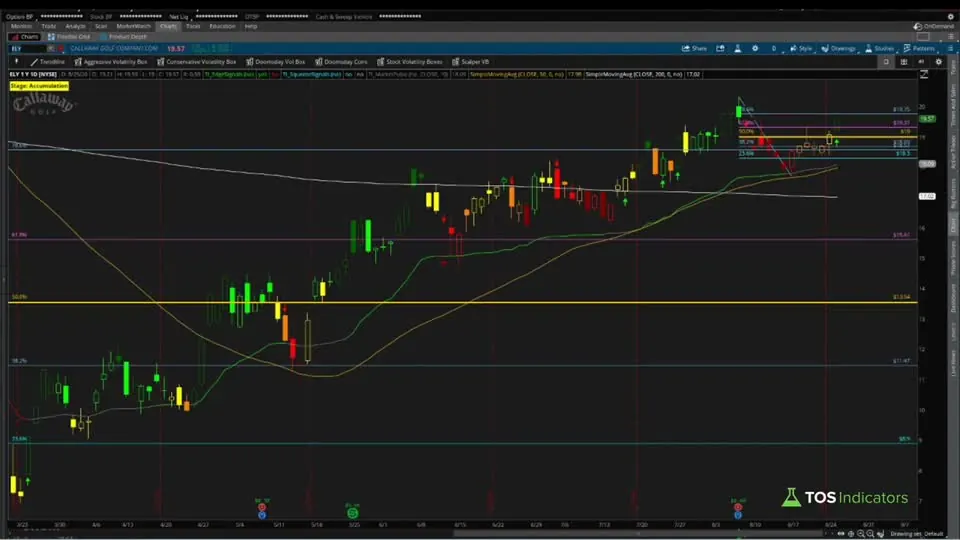
Task: Open the Studies dropdown
Action: [x=880, y=48]
